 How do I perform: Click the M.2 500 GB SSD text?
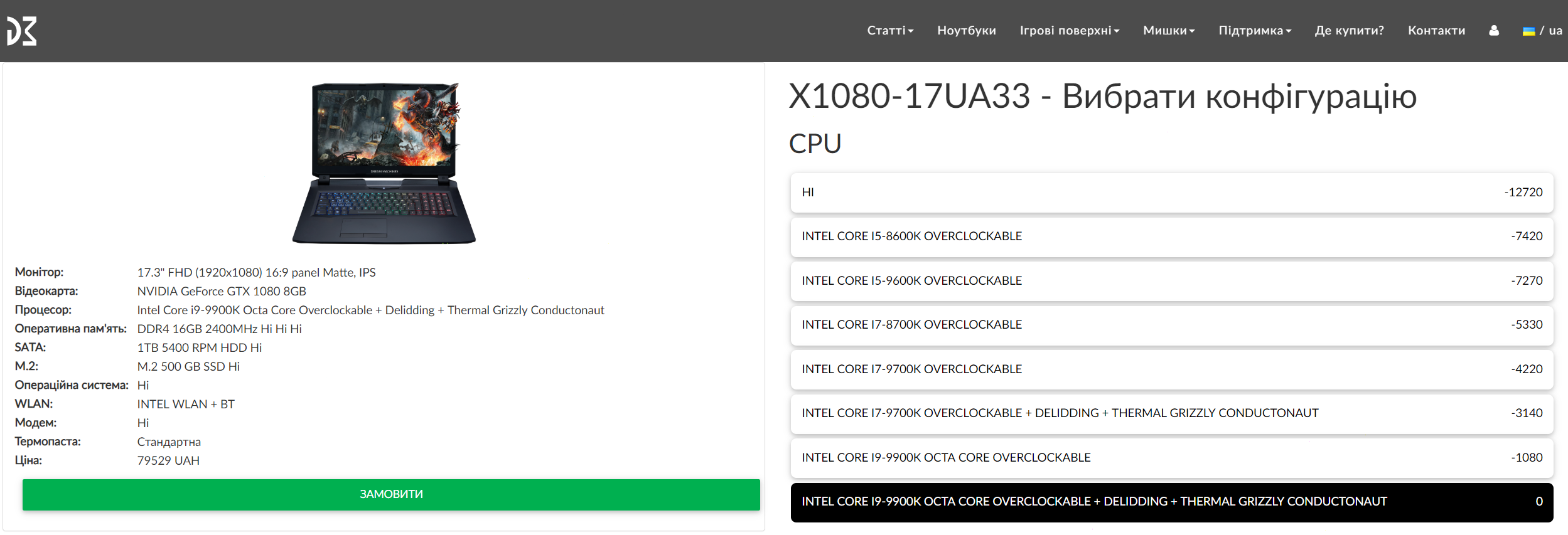click(188, 366)
